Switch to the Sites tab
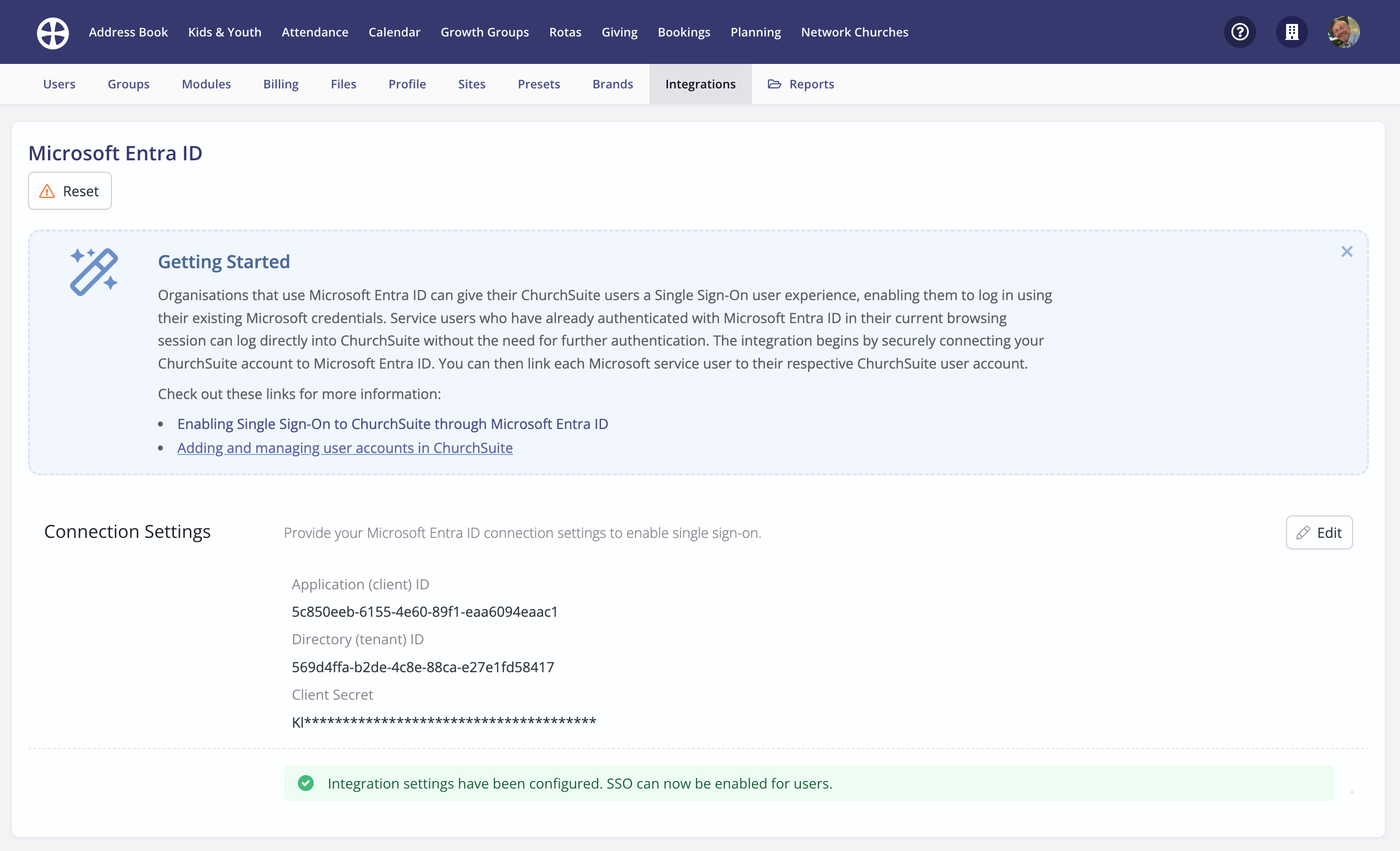This screenshot has height=851, width=1400. point(472,84)
